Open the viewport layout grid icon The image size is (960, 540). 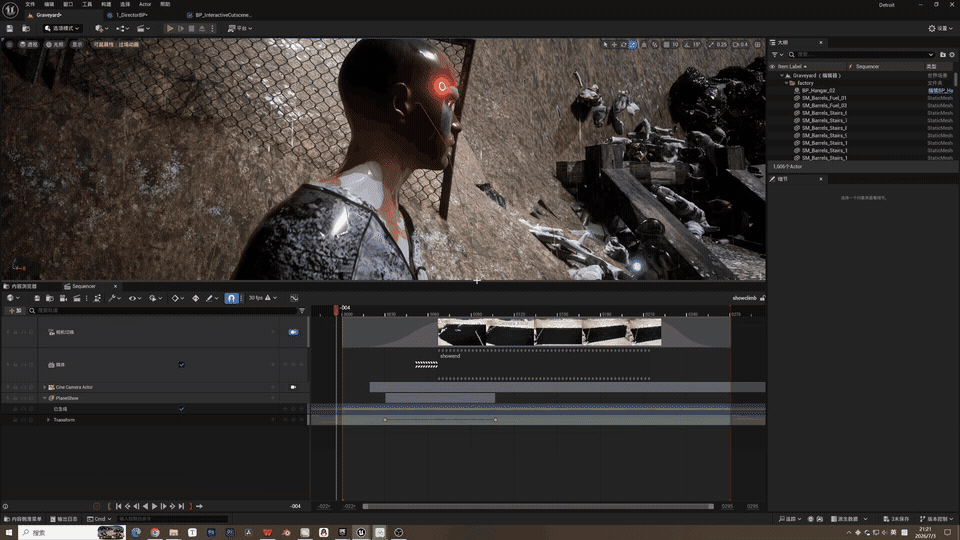(757, 45)
